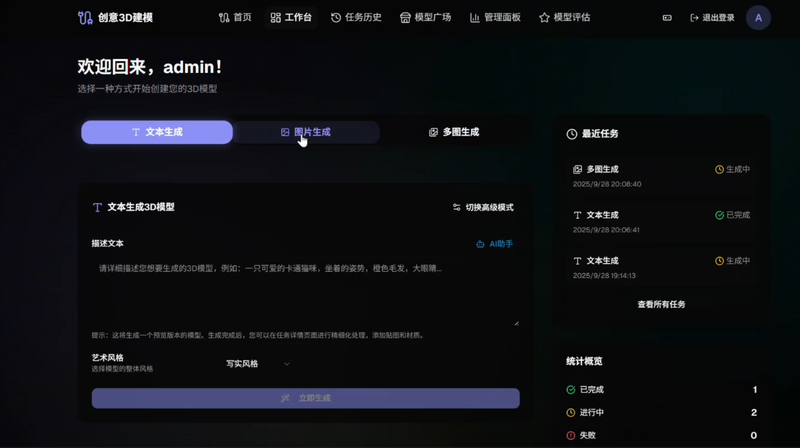Open the 文本生成 task from 20:06:41
The image size is (800, 448).
pyautogui.click(x=661, y=222)
